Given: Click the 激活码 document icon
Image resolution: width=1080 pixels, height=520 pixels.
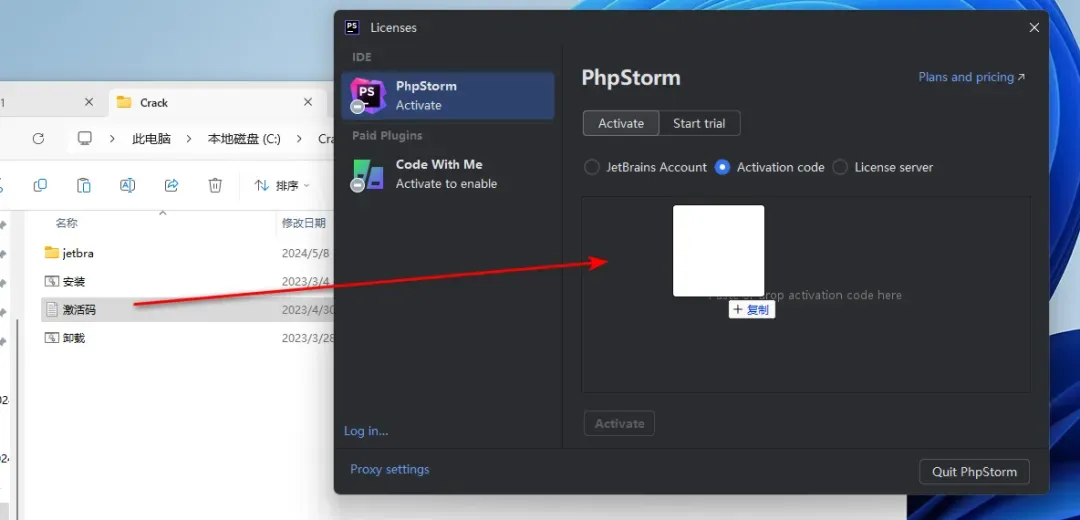Looking at the screenshot, I should coord(52,309).
